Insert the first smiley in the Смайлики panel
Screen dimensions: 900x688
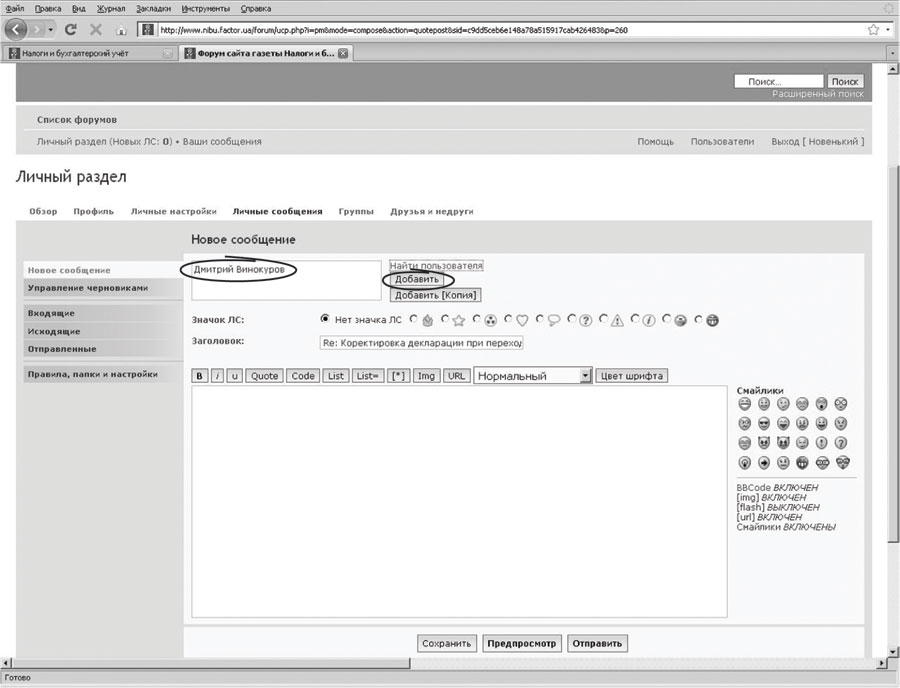[x=745, y=404]
